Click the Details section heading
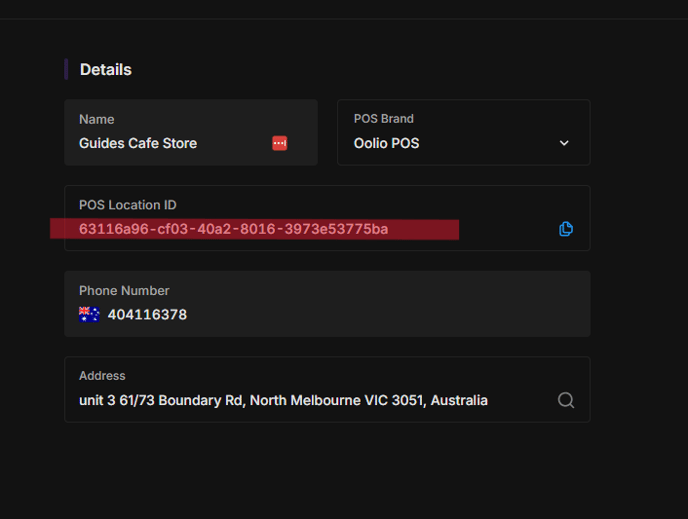This screenshot has width=688, height=519. tap(106, 70)
